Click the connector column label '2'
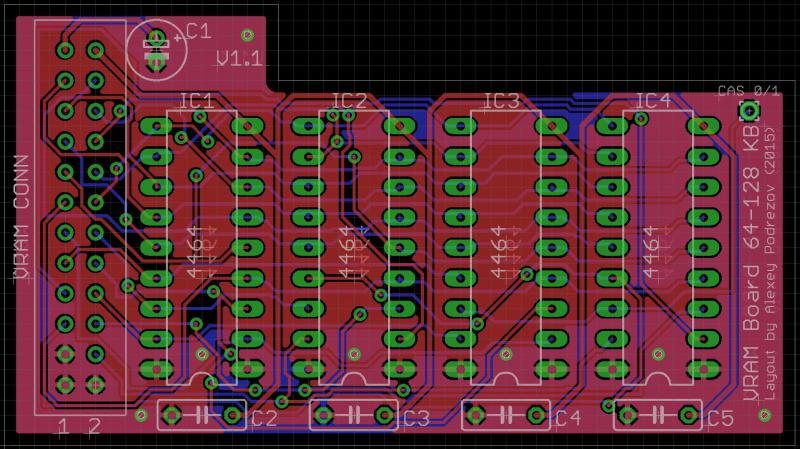This screenshot has width=800, height=449. [x=94, y=427]
